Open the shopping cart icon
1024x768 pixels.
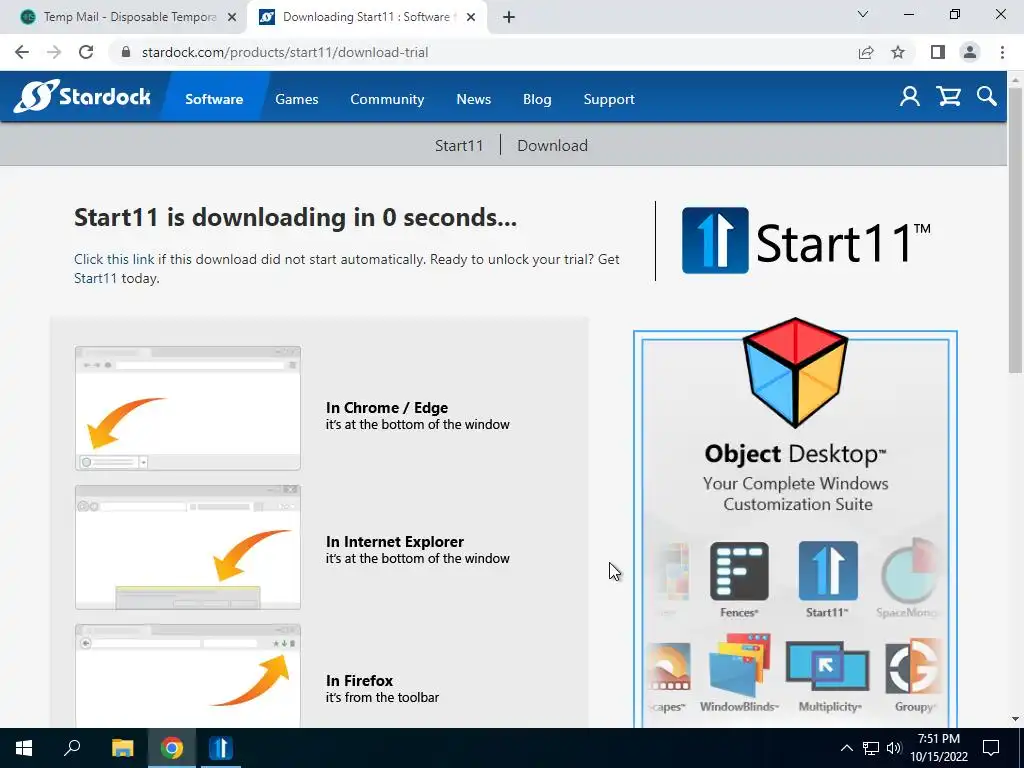948,97
